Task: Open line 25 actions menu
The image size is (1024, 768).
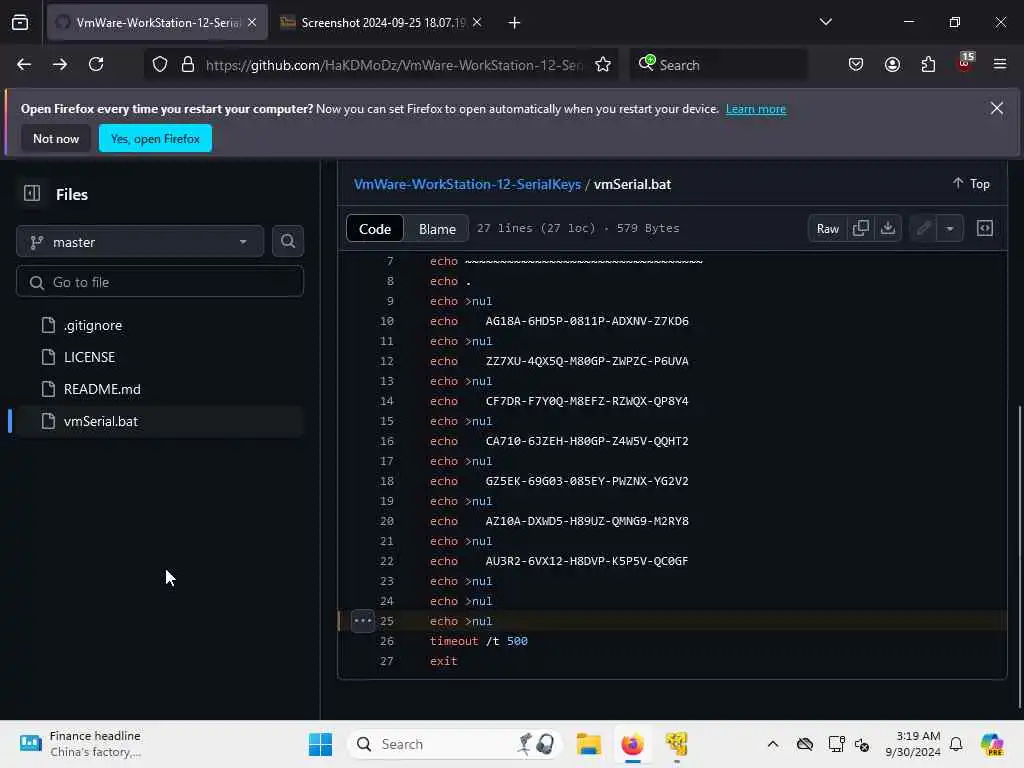Action: [362, 620]
